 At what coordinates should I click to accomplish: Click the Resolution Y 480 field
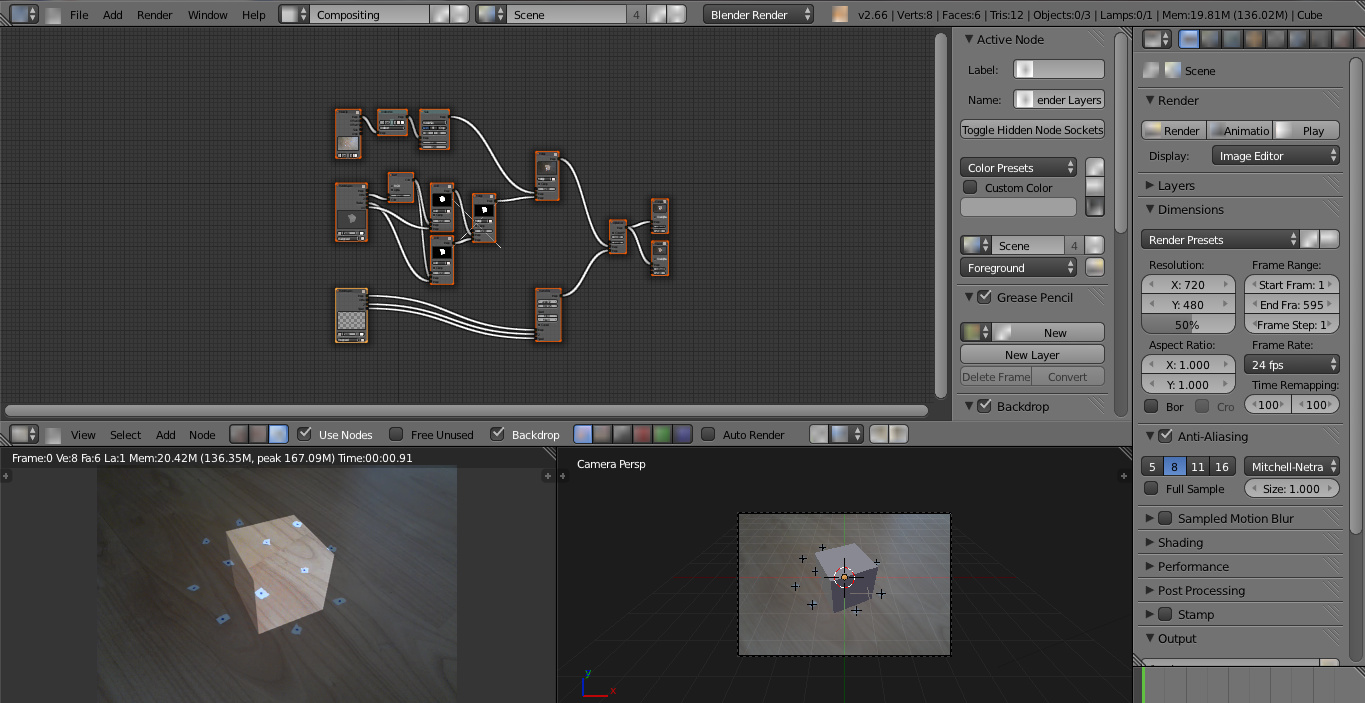pyautogui.click(x=1188, y=305)
